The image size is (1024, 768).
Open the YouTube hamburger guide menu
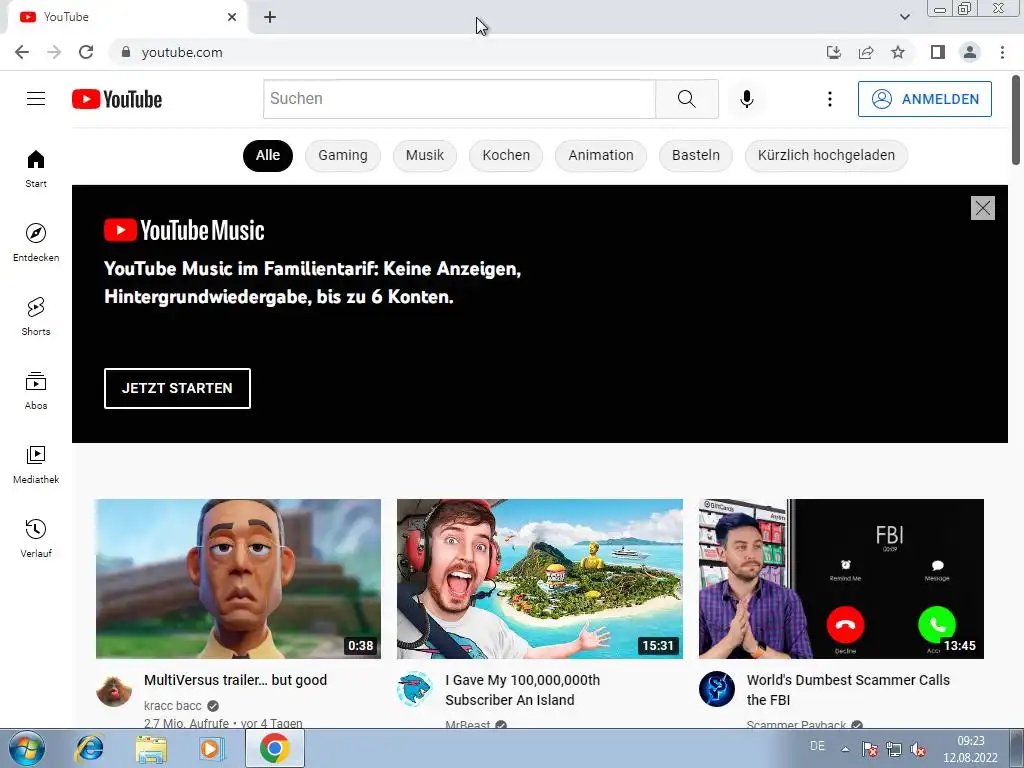[x=36, y=99]
